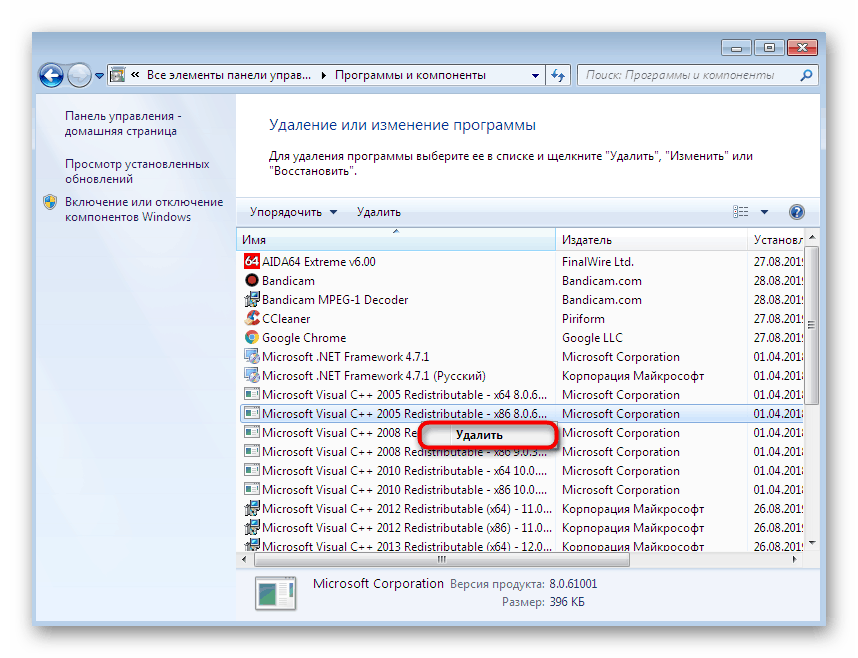Click the Visual C++ 2010 x86 icon
The height and width of the screenshot is (658, 858).
tap(251, 489)
